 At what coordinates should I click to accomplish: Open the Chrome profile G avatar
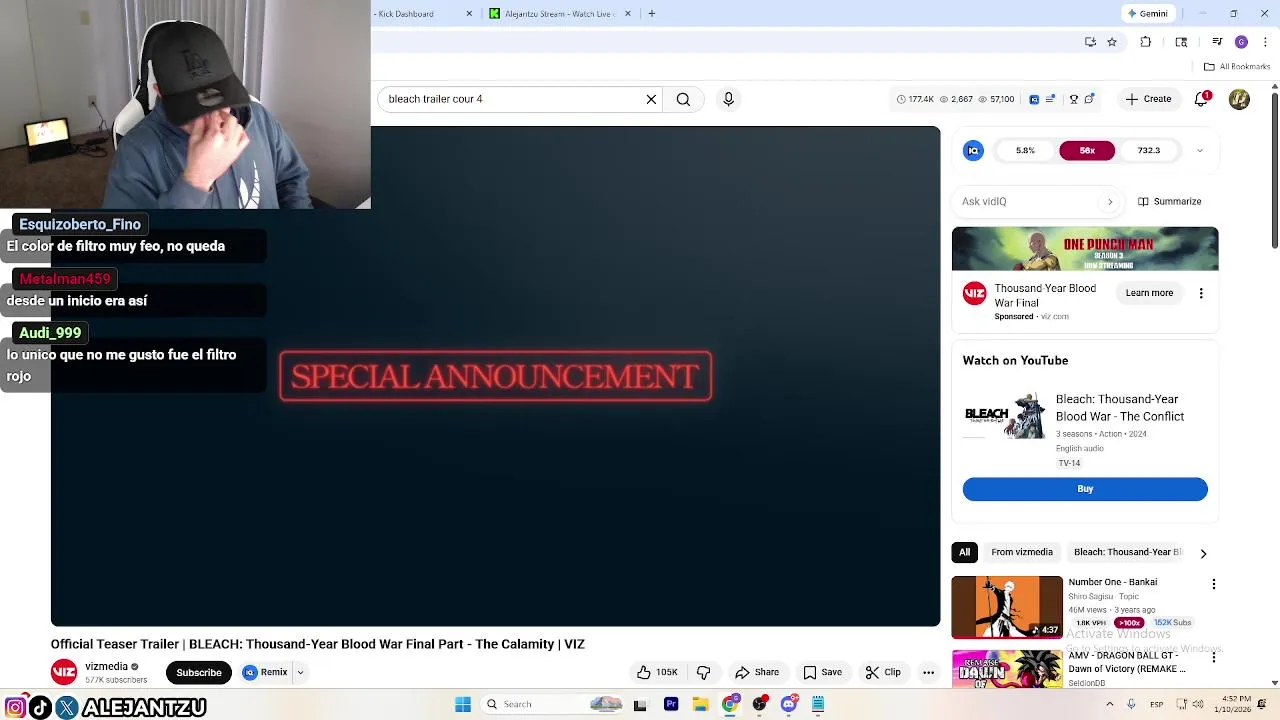[x=1241, y=42]
